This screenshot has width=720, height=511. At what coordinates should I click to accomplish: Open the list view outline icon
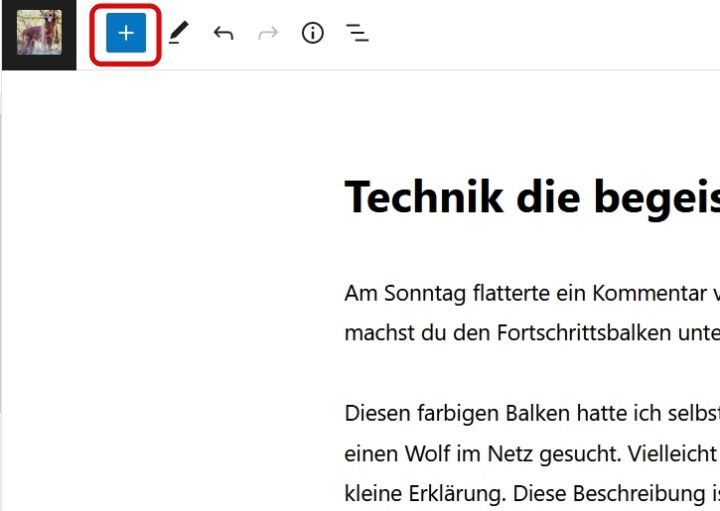[358, 34]
